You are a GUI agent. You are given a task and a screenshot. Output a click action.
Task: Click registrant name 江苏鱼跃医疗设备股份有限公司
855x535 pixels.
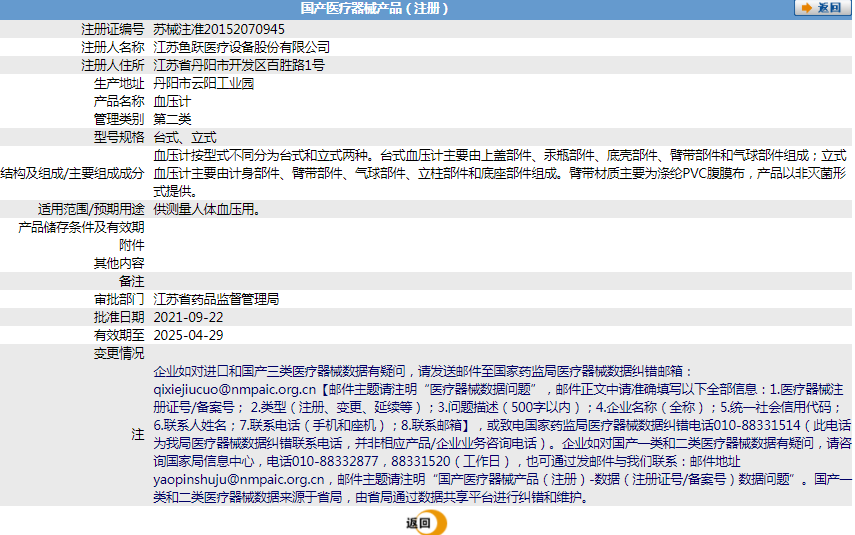[241, 47]
